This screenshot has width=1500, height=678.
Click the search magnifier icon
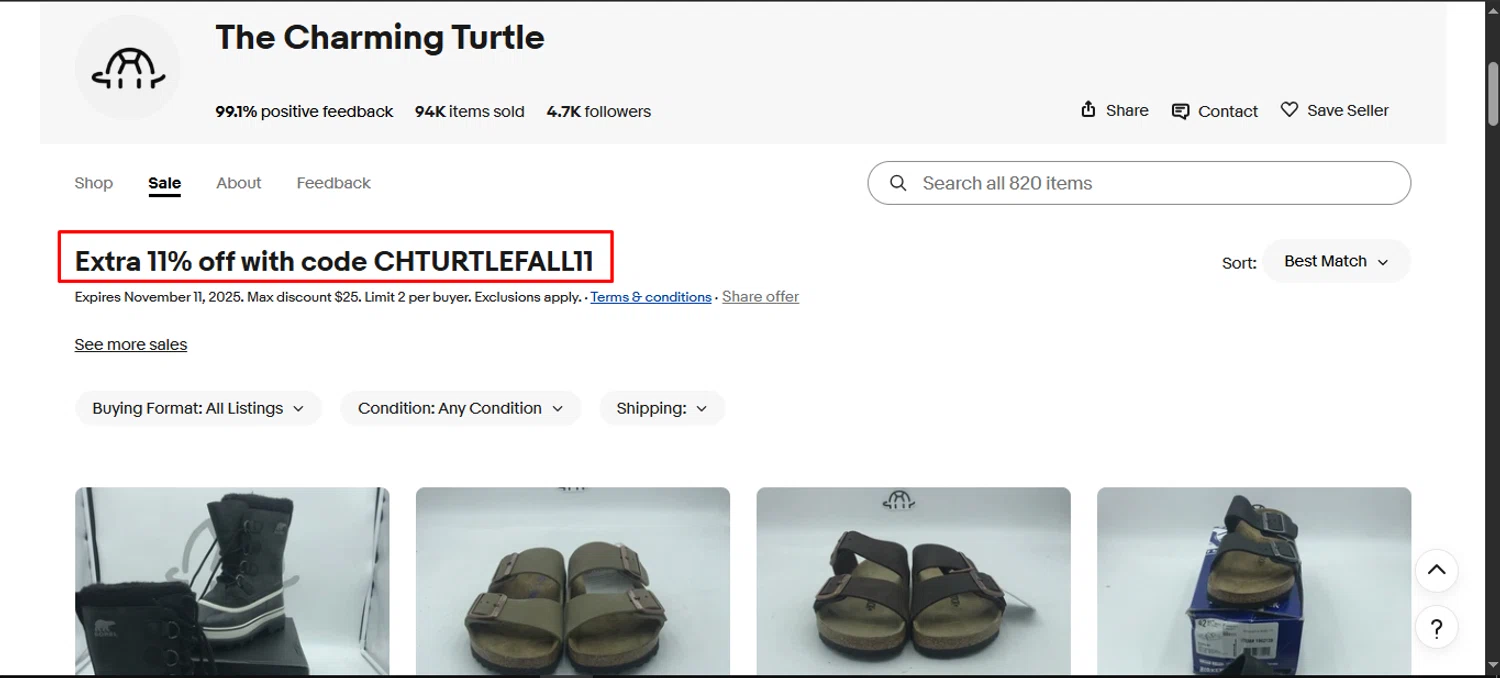[x=898, y=183]
